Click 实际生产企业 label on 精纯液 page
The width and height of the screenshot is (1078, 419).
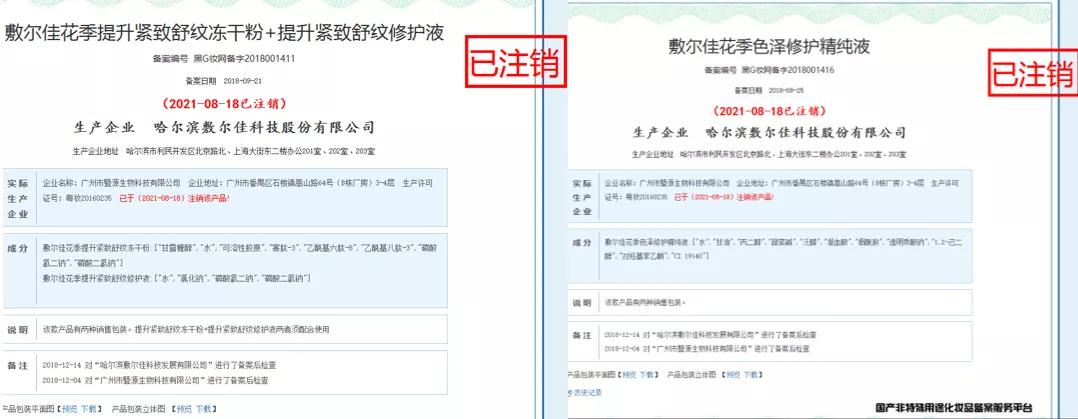click(x=581, y=197)
